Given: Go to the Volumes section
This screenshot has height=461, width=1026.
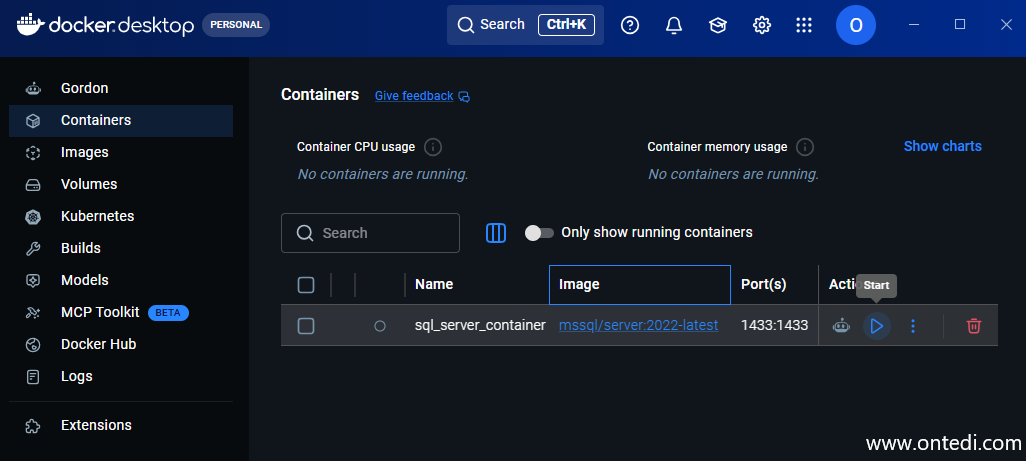Looking at the screenshot, I should [x=121, y=184].
